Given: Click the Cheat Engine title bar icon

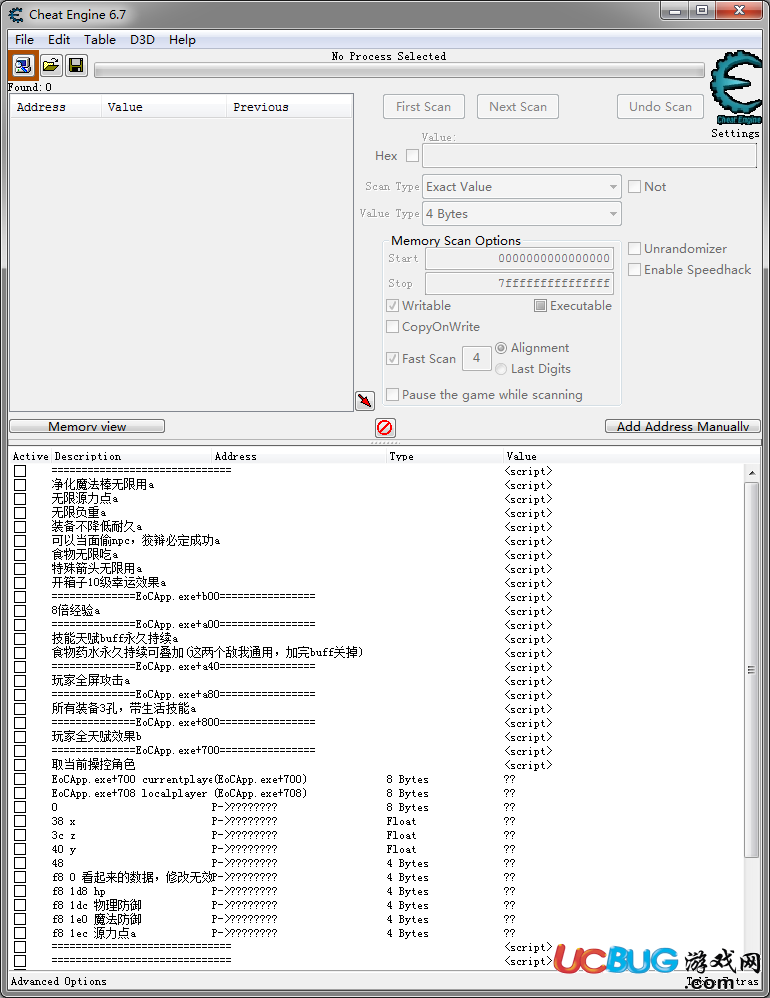Looking at the screenshot, I should 16,14.
